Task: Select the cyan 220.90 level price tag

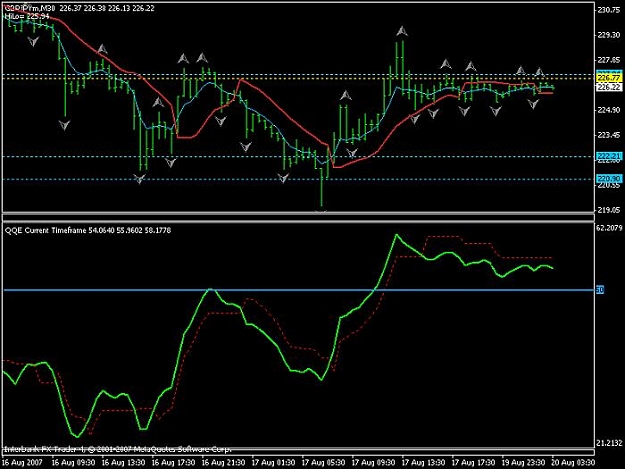Action: pos(609,179)
